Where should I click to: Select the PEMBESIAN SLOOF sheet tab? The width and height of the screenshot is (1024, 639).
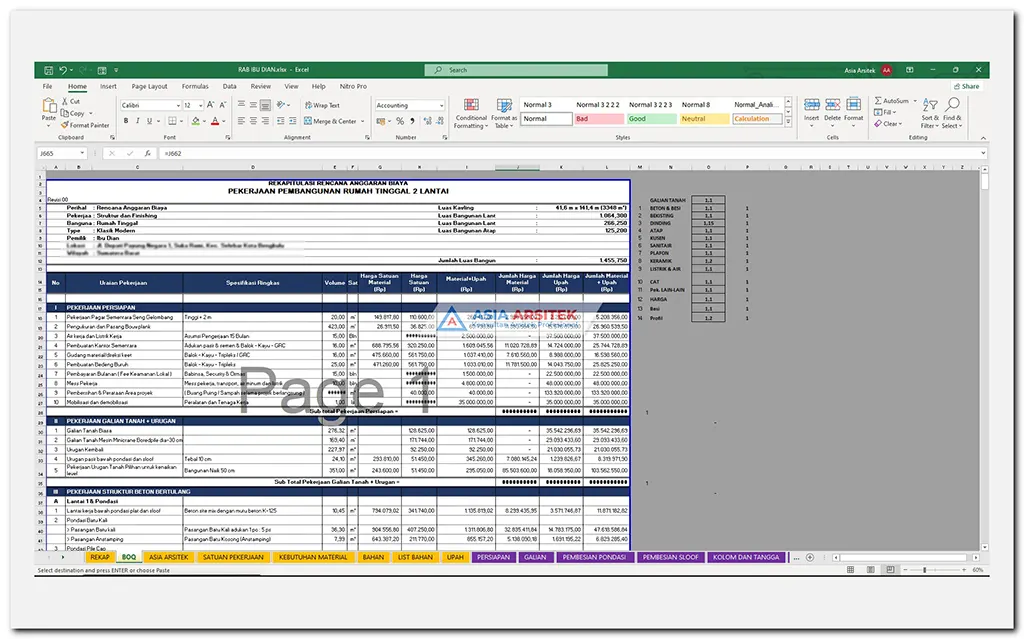[x=670, y=557]
